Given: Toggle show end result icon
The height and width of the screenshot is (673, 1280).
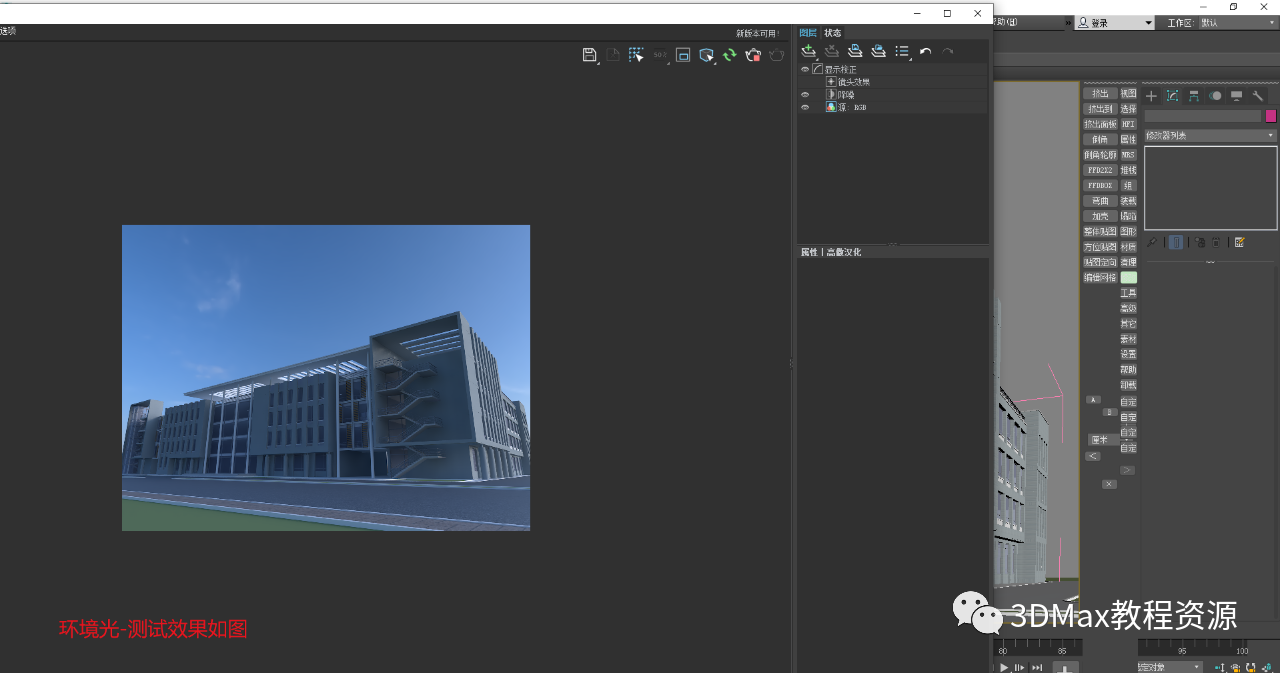Looking at the screenshot, I should point(1176,242).
